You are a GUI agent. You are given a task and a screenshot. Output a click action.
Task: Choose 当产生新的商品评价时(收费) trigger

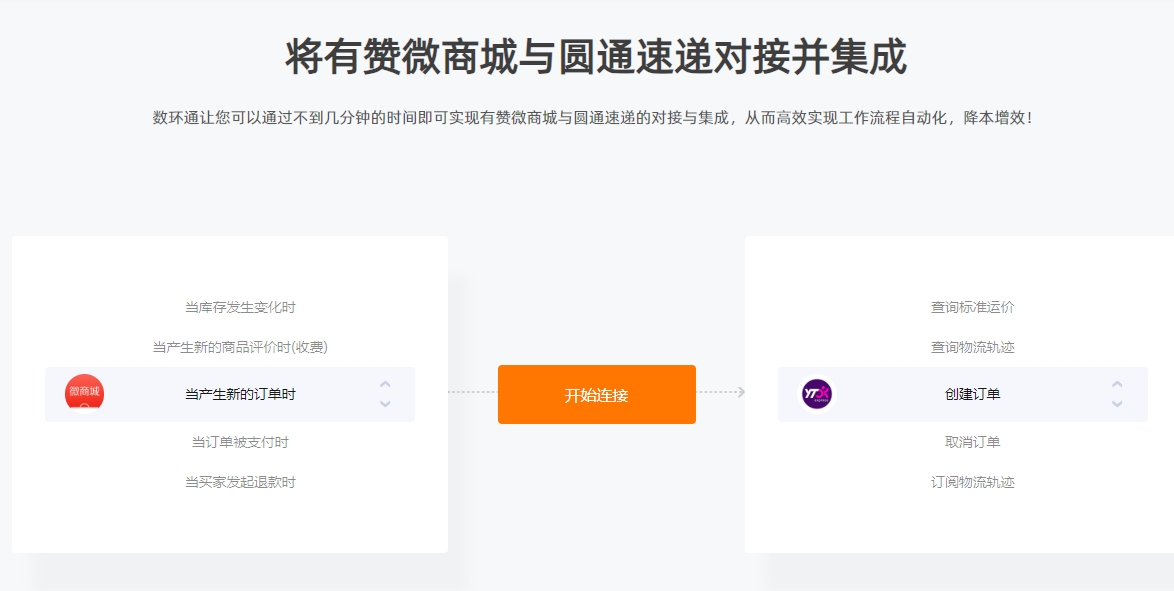(240, 348)
